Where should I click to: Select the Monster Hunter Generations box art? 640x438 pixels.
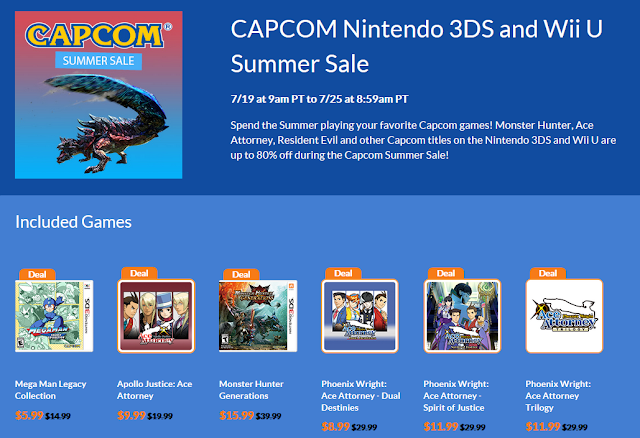coord(258,316)
